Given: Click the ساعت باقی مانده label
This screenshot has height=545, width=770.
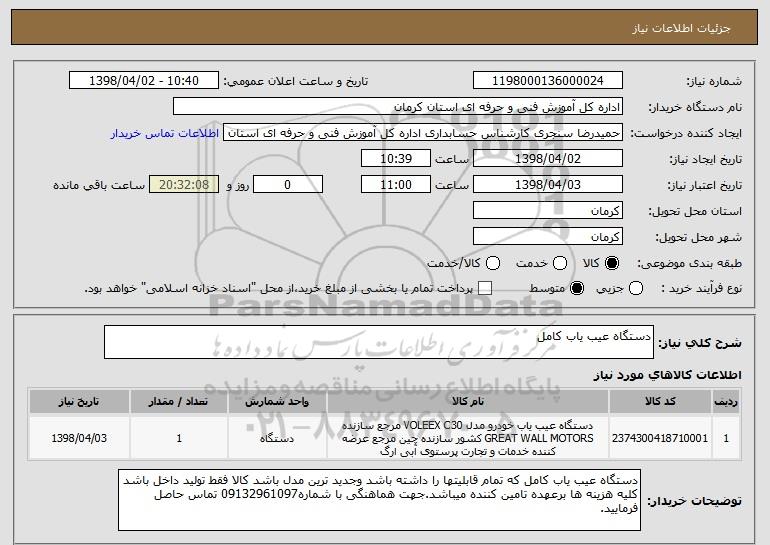Looking at the screenshot, I should click(99, 185).
